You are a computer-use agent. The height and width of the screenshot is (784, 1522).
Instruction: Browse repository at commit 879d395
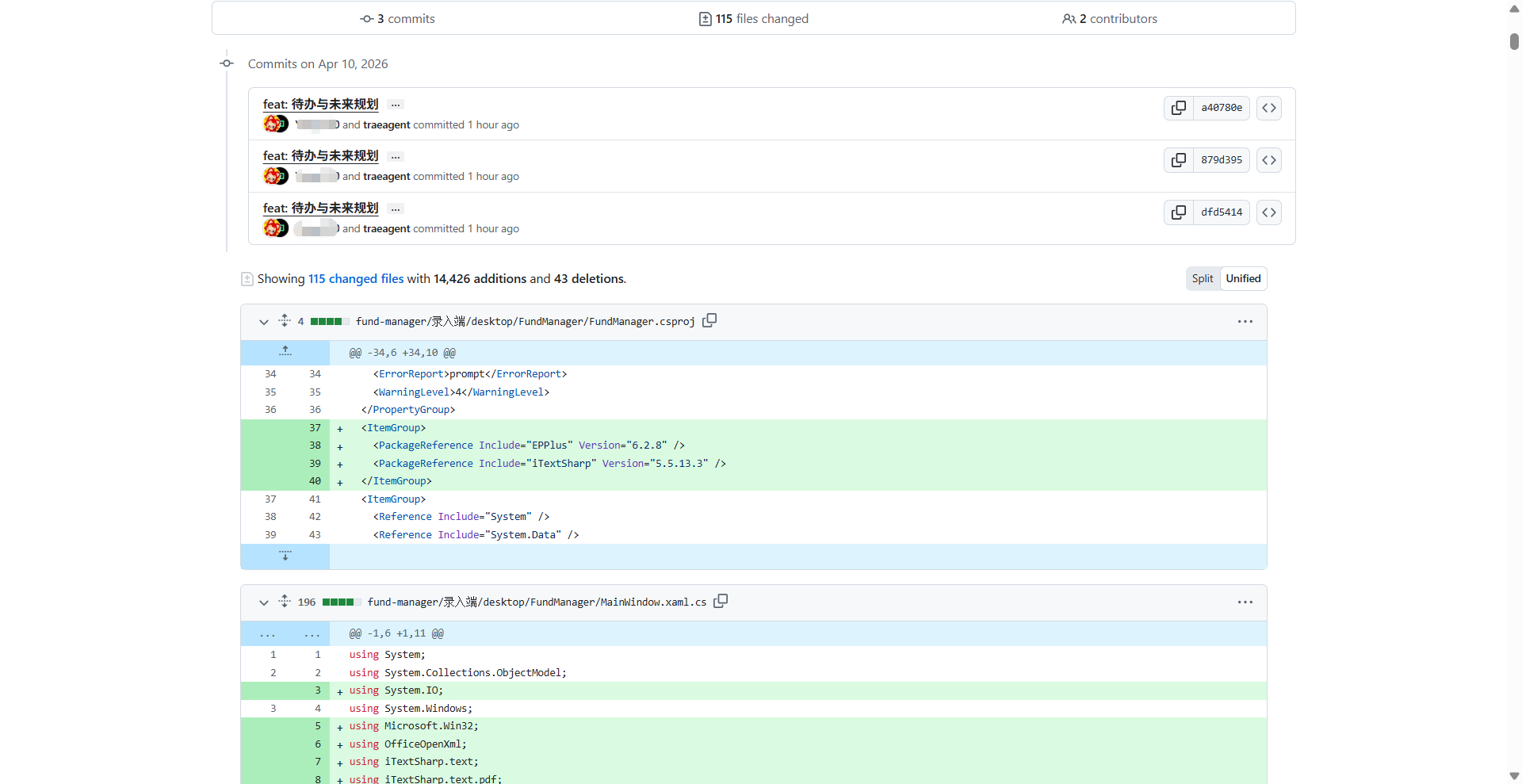click(x=1269, y=160)
